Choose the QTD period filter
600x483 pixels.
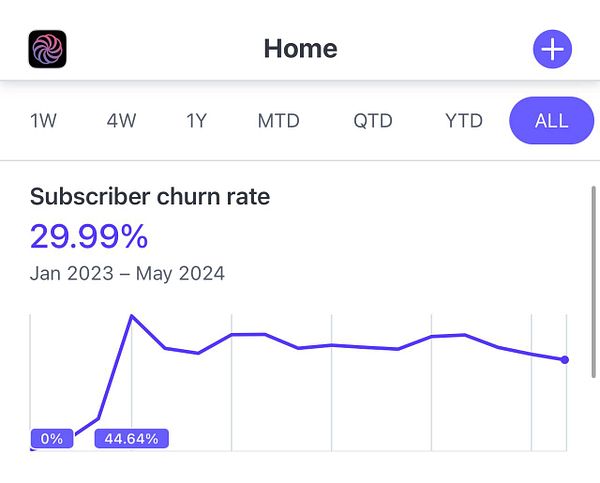tap(373, 121)
